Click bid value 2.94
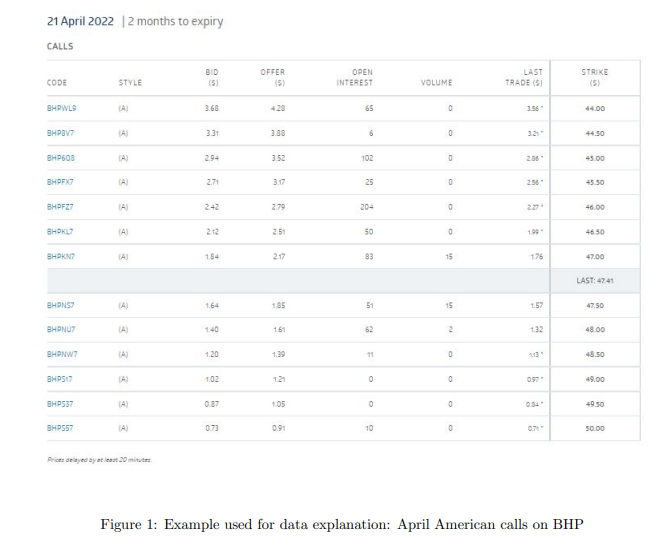The width and height of the screenshot is (662, 548). [x=212, y=158]
